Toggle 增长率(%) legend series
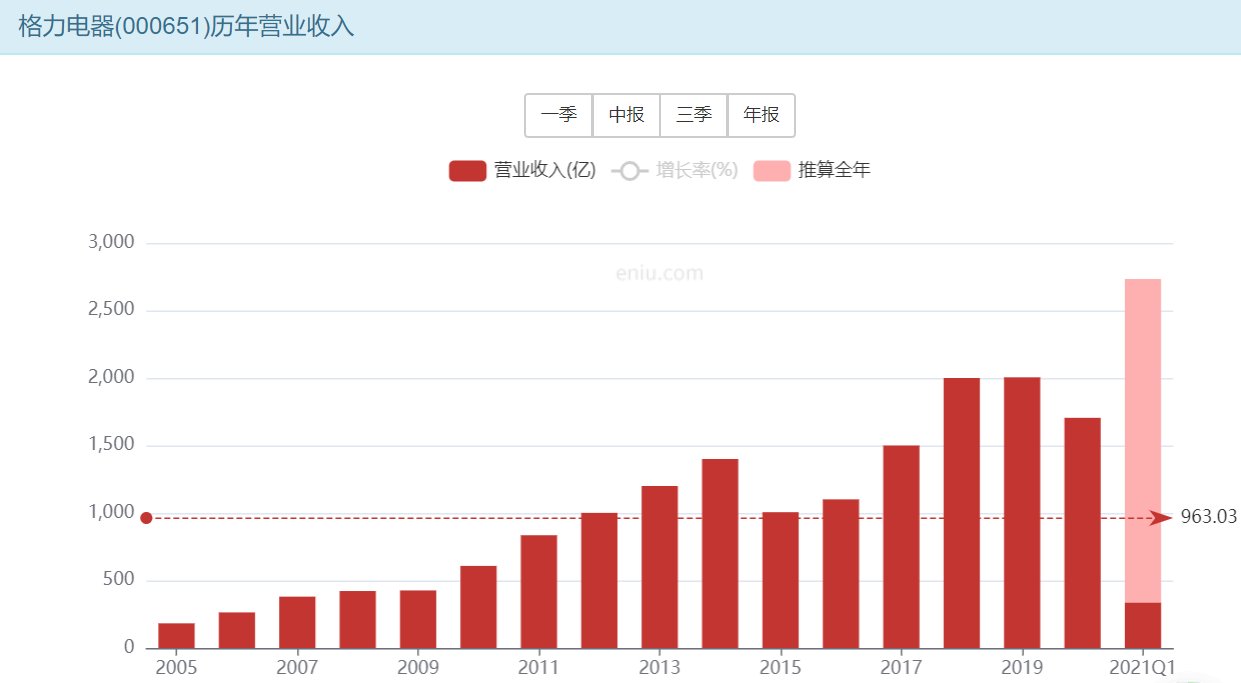This screenshot has height=683, width=1241. [674, 170]
